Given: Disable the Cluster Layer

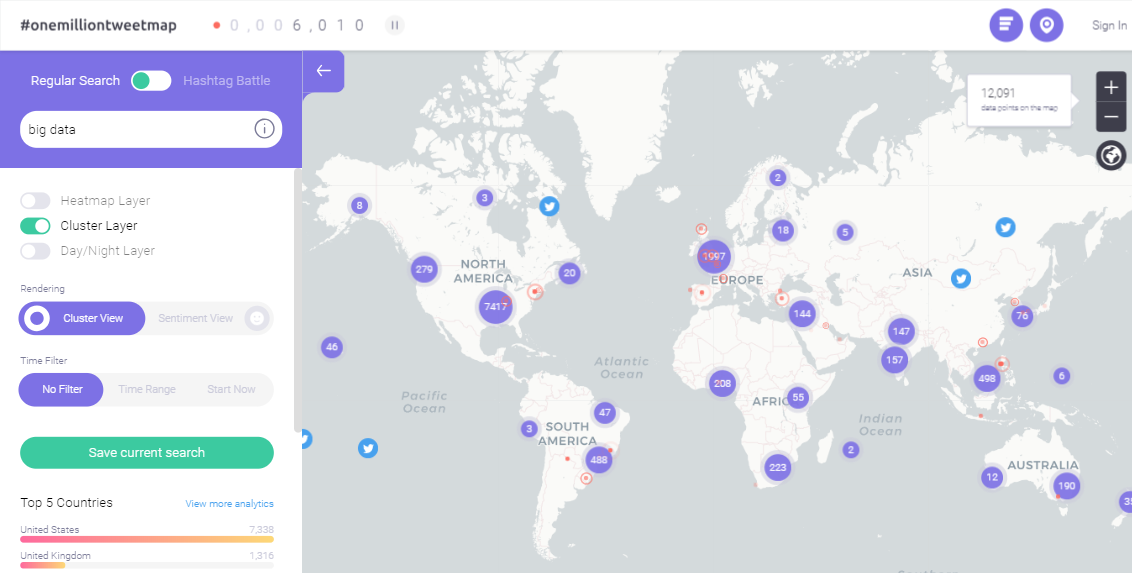Looking at the screenshot, I should [35, 226].
